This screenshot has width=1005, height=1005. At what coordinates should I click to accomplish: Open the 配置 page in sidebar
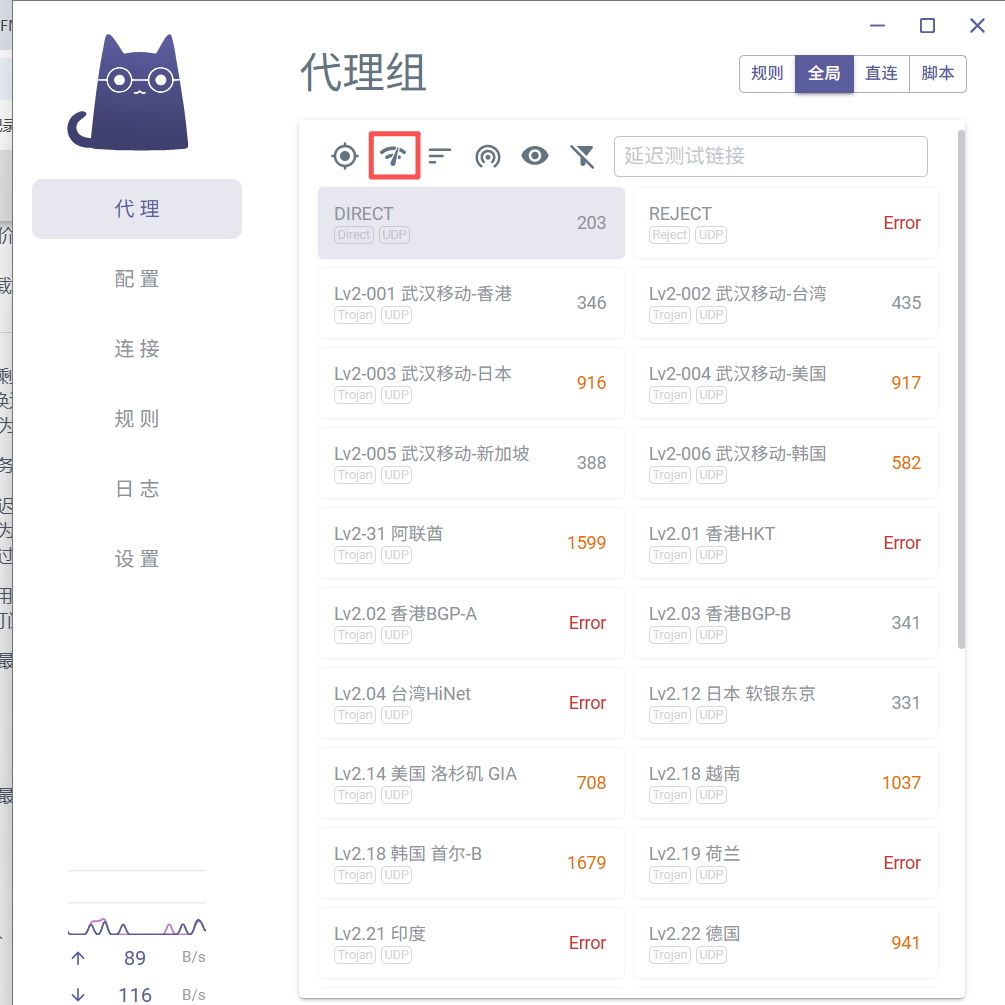pyautogui.click(x=137, y=279)
